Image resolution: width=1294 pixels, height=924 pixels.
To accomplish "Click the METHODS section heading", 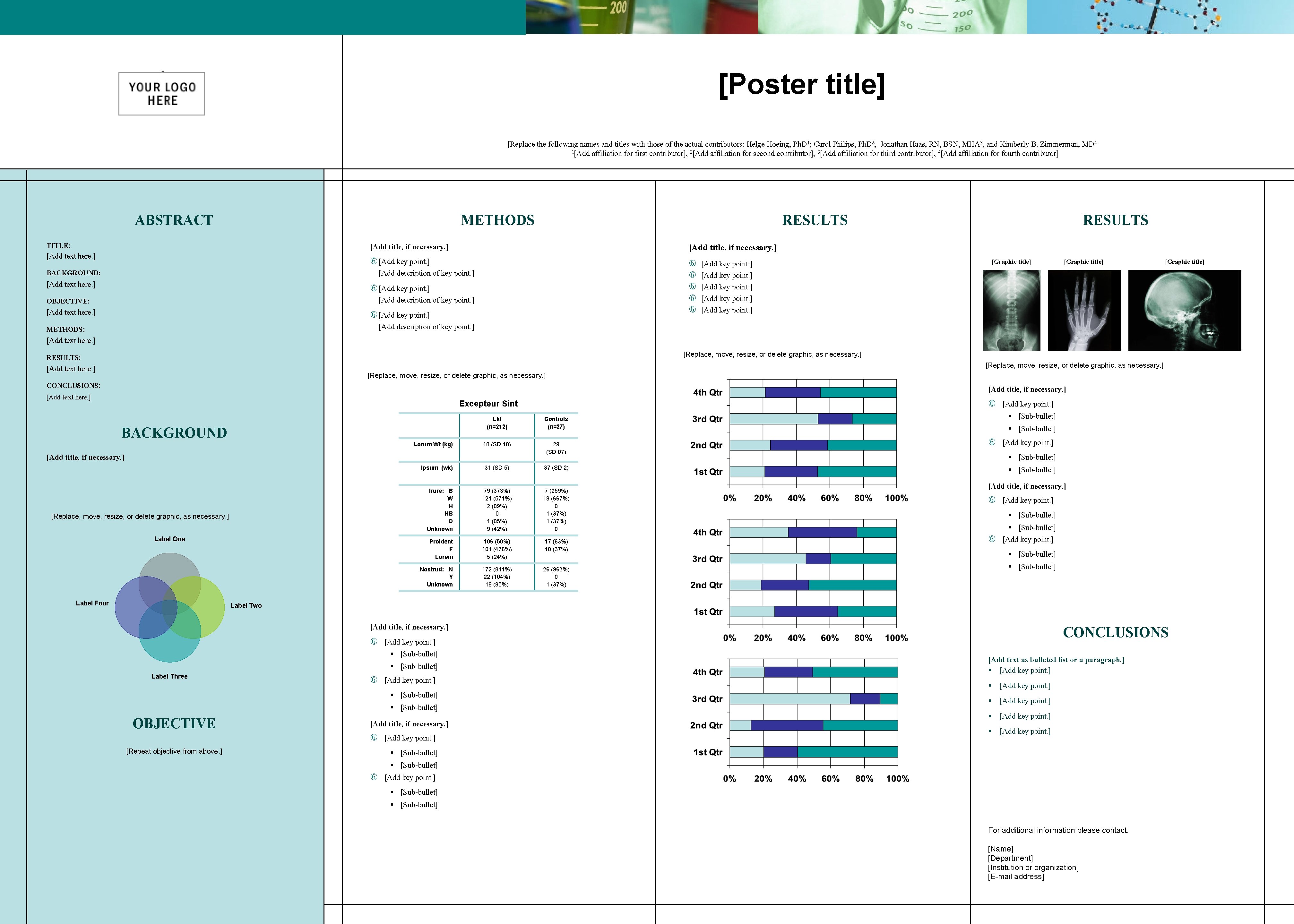I will coord(497,220).
